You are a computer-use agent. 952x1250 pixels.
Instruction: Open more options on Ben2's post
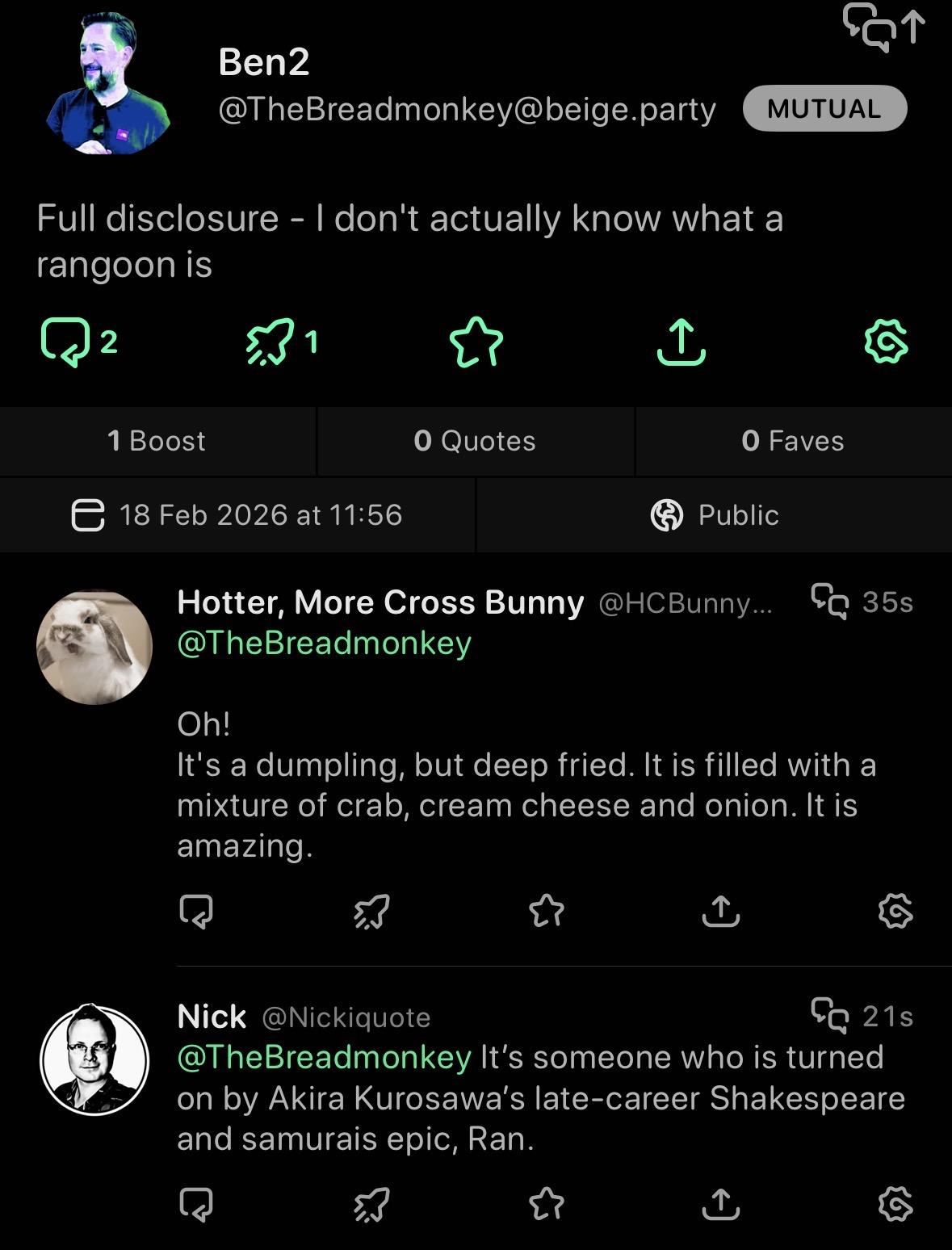[x=886, y=342]
